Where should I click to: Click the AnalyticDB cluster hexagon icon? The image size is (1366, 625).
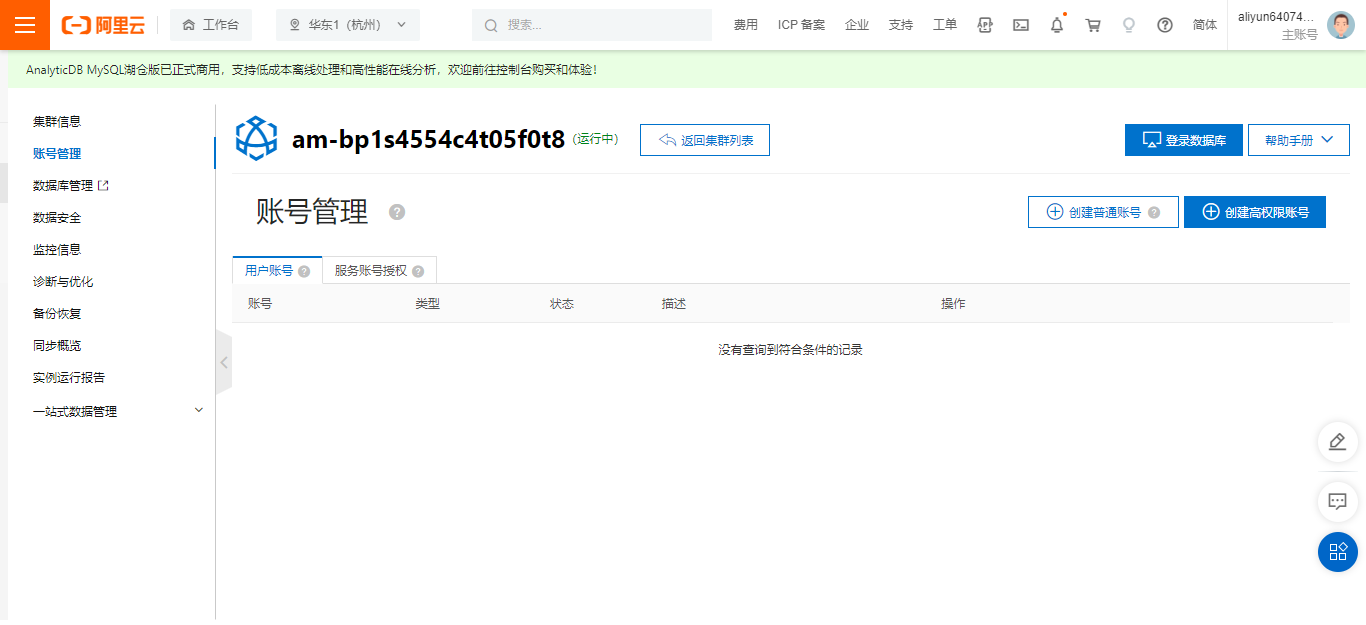[256, 139]
